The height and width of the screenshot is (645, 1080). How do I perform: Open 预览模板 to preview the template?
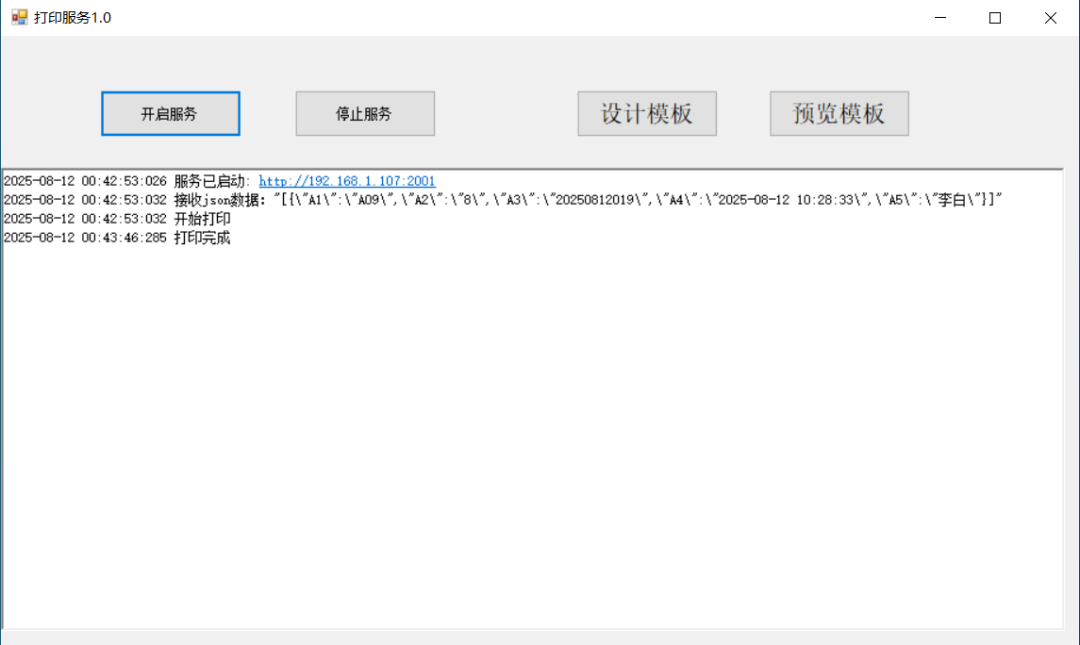point(839,114)
